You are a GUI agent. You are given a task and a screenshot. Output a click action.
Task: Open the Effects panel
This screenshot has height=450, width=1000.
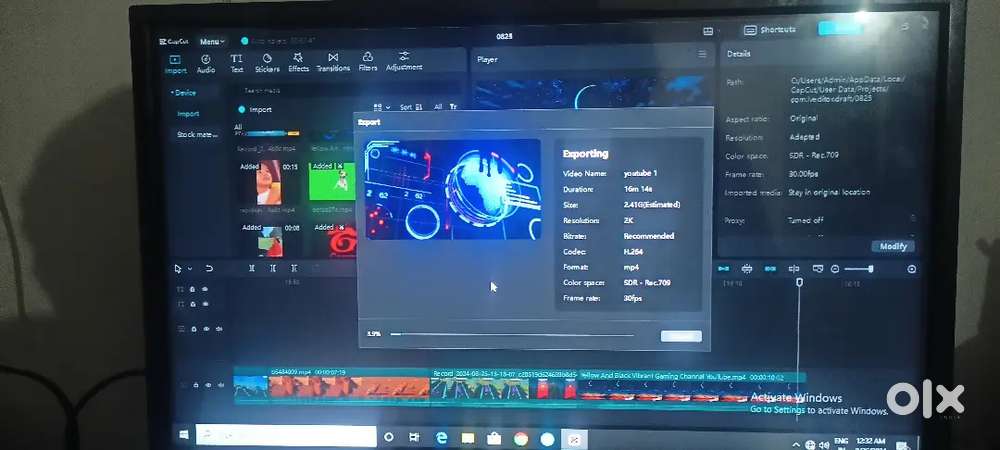pos(298,64)
